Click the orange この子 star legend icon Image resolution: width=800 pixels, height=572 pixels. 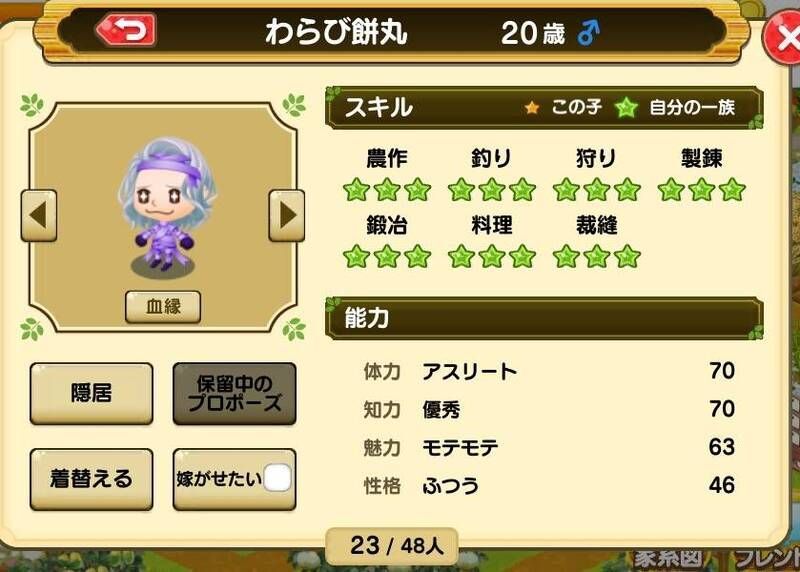pos(532,108)
